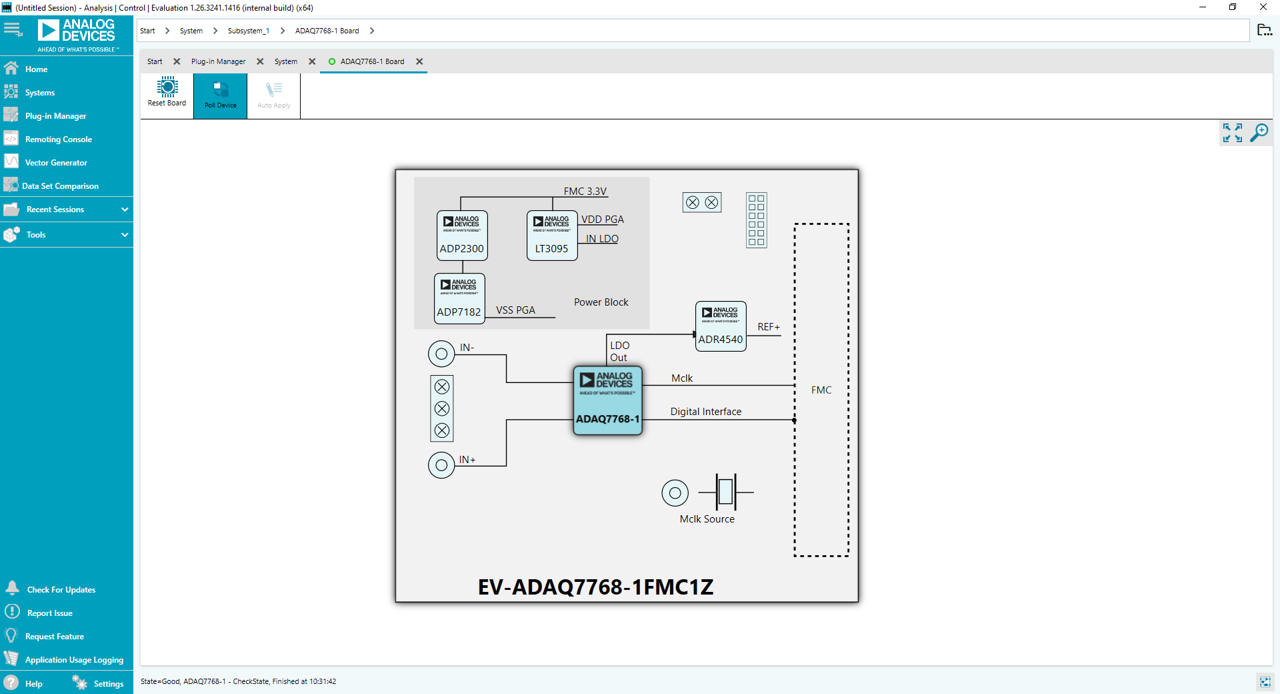Click the fit-to-screen arrows icon
This screenshot has height=694, width=1280.
1231,131
